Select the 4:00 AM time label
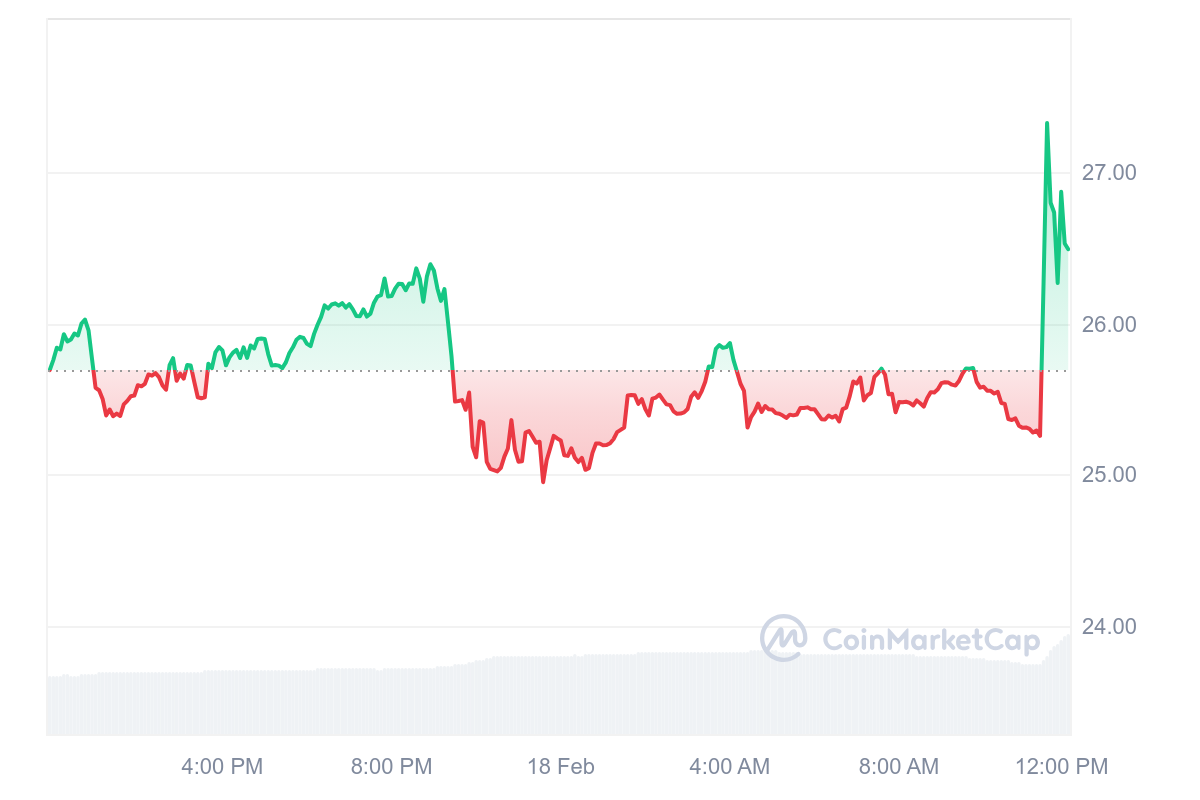 coord(730,767)
